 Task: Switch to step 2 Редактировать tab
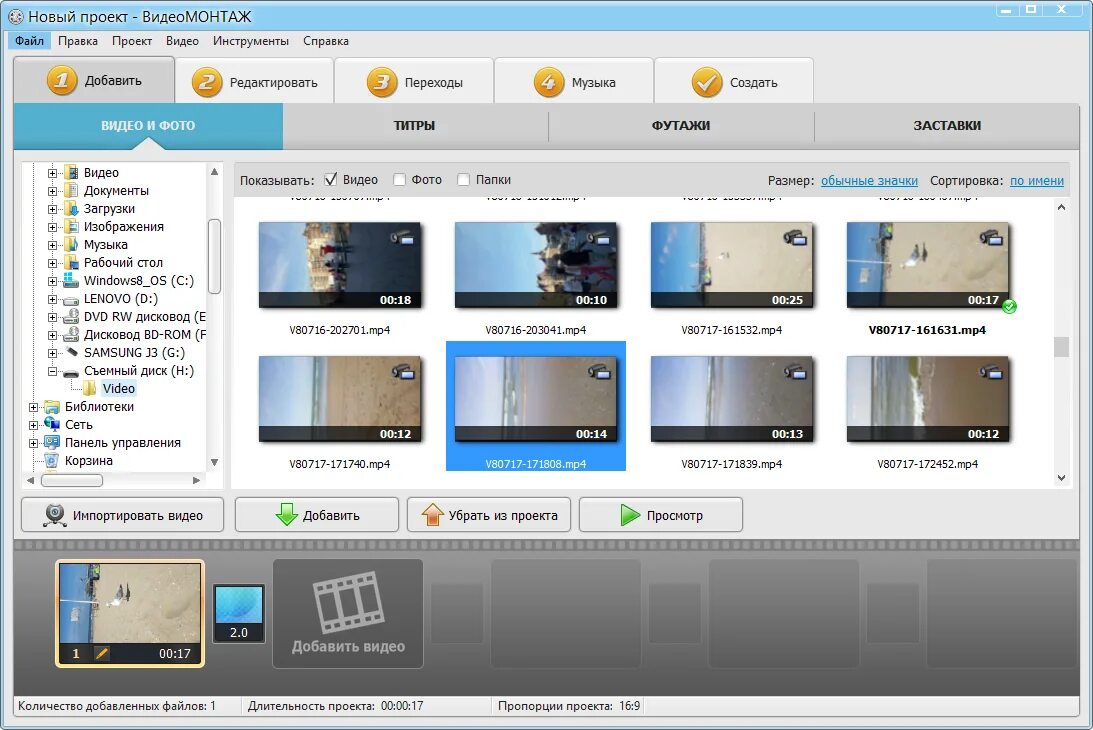[254, 82]
